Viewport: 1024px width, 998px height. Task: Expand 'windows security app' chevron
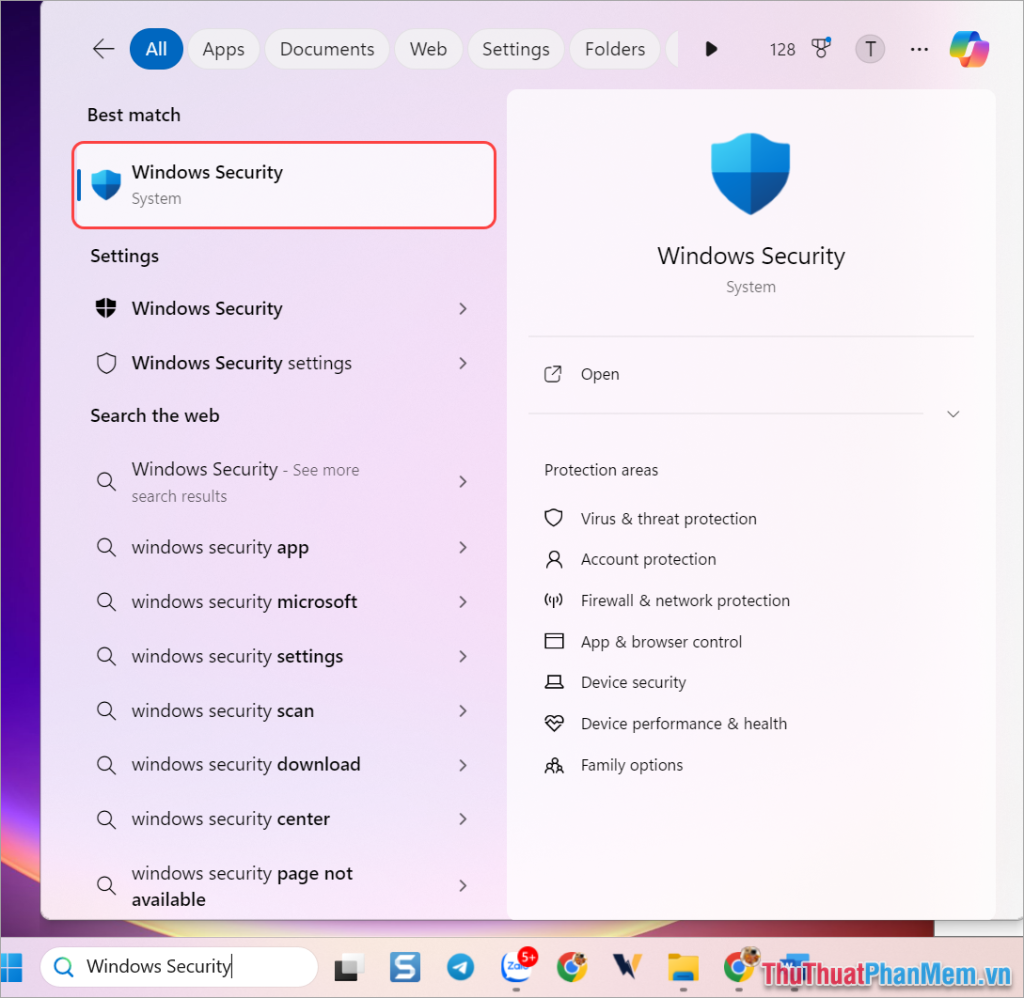(x=462, y=547)
